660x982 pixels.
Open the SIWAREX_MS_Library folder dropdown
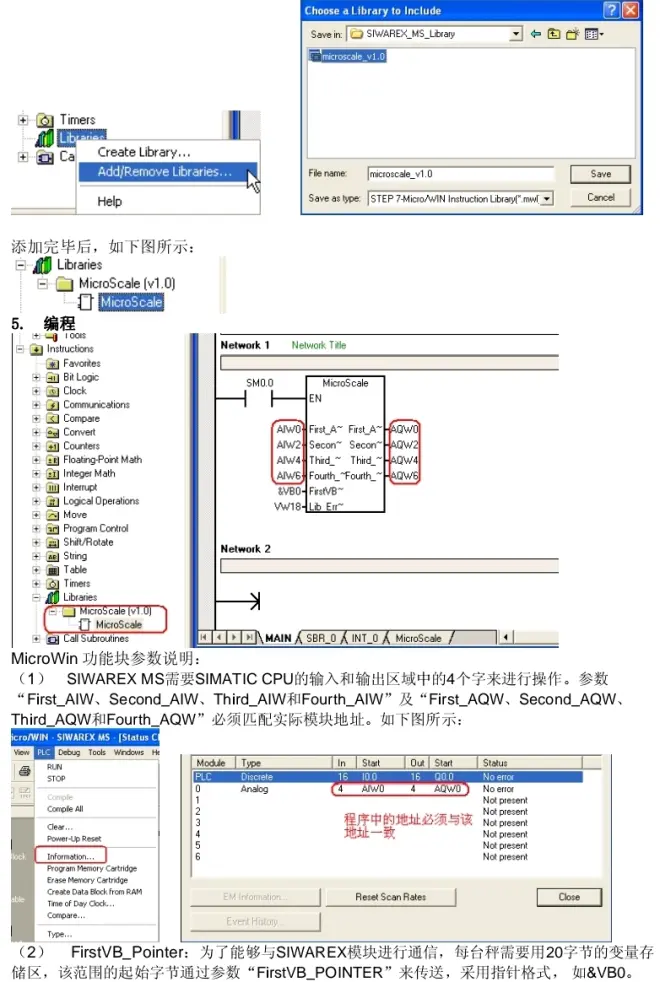[515, 34]
